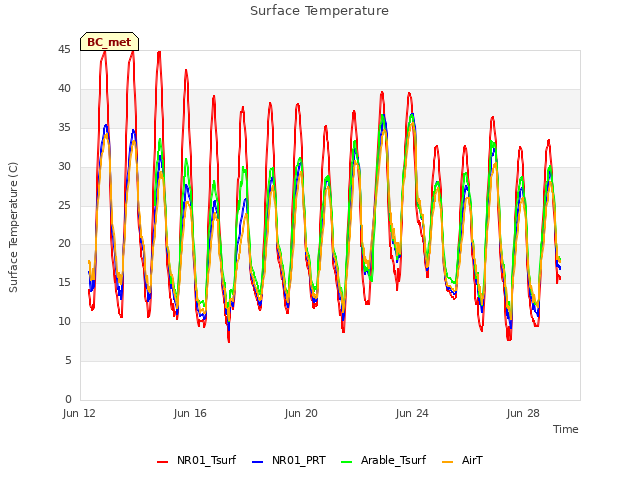Click the Surface Temperature (C) y-axis title
Viewport: 640px width, 480px height.
[x=13, y=227]
